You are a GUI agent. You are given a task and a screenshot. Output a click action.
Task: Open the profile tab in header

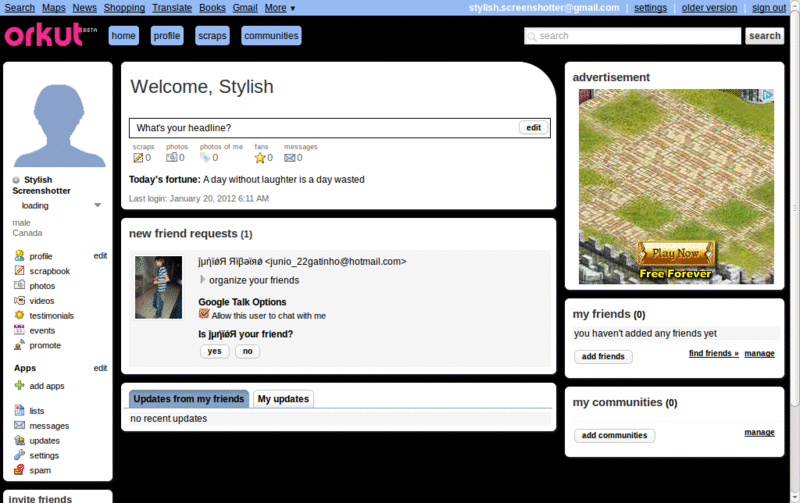[x=167, y=36]
